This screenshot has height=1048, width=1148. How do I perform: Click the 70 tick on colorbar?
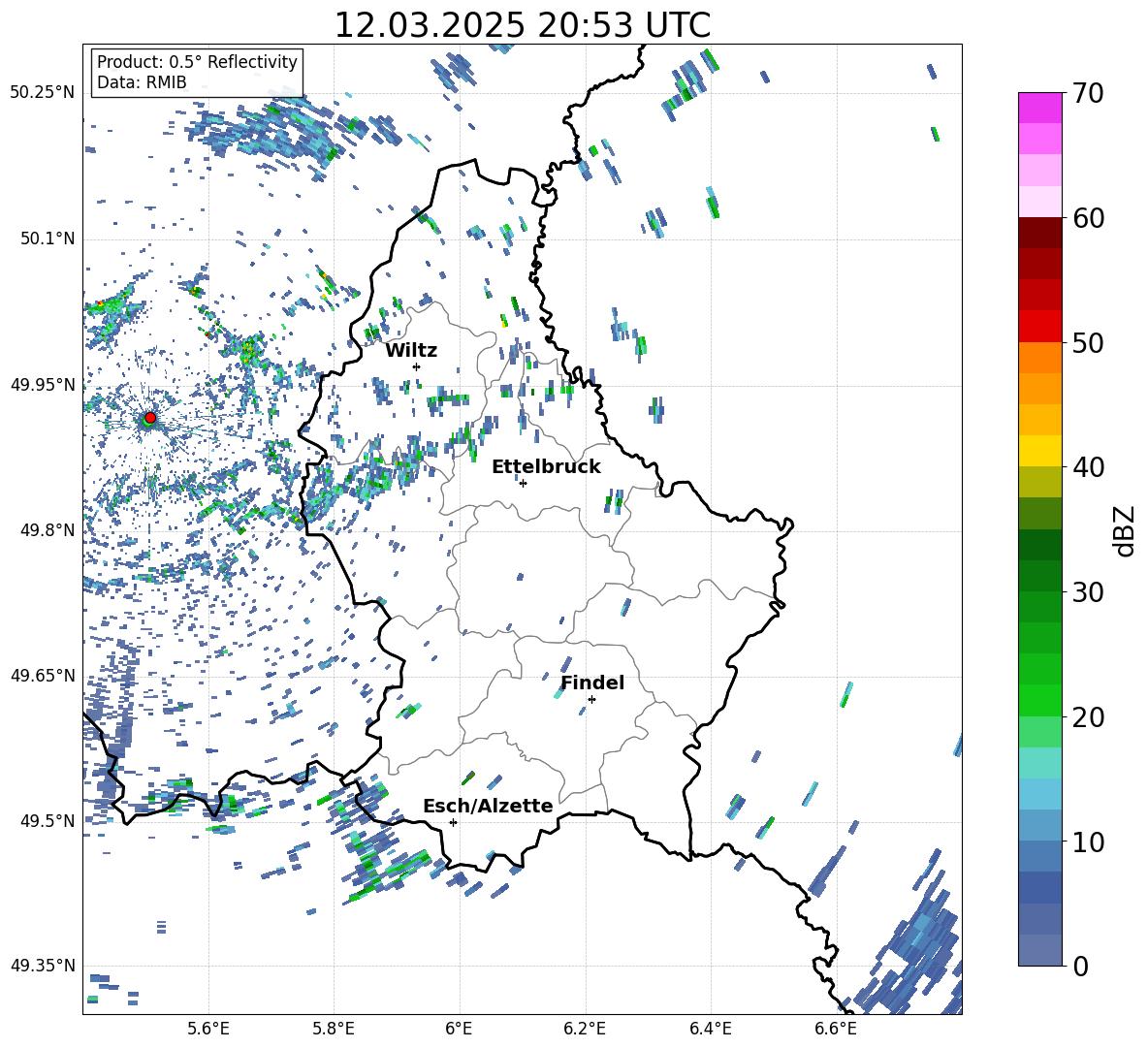1088,93
